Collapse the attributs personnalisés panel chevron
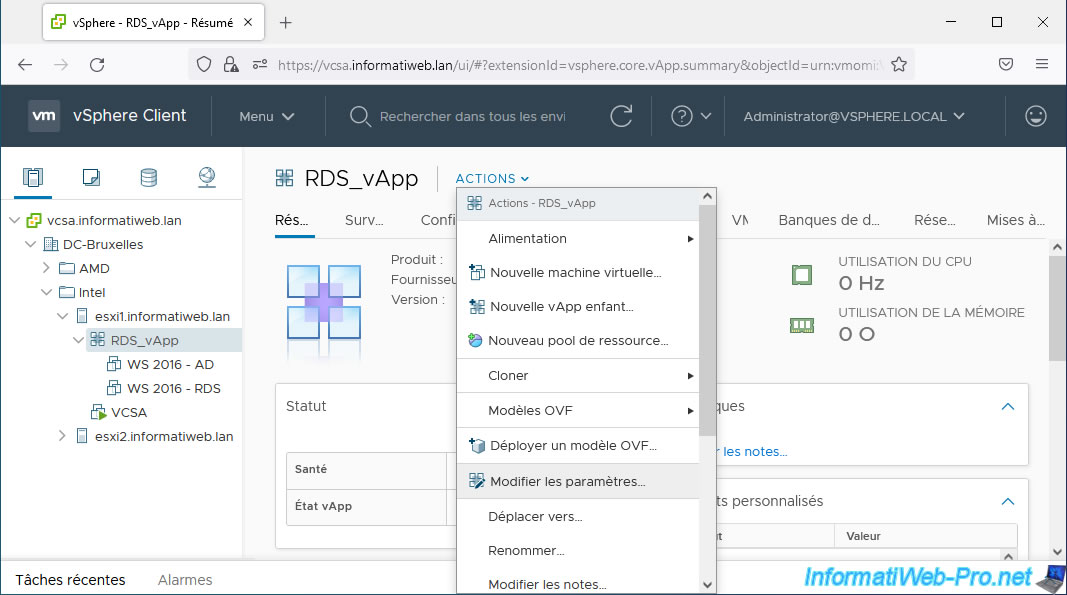 [x=1008, y=502]
